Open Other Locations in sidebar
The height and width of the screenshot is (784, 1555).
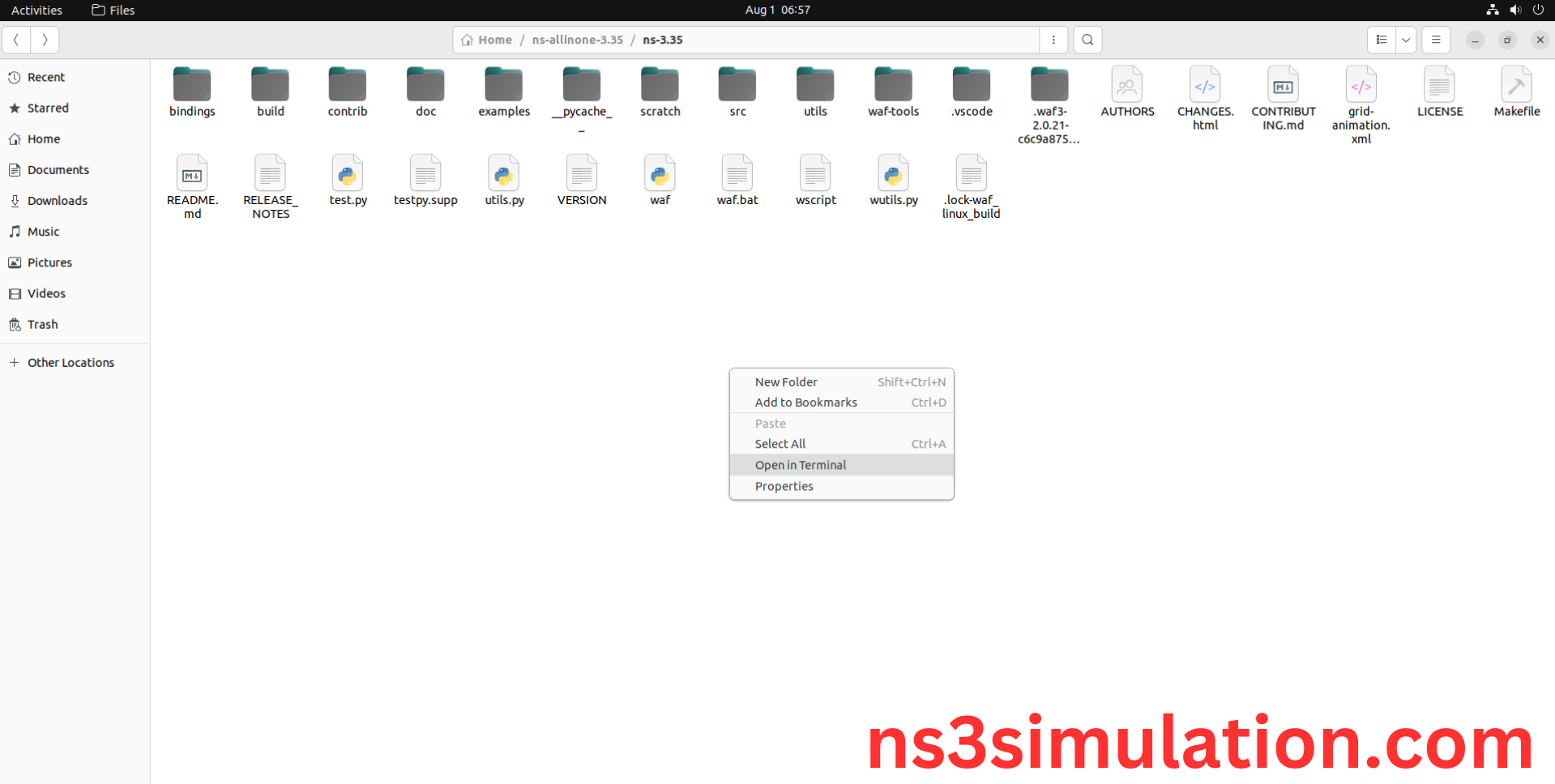pyautogui.click(x=70, y=363)
